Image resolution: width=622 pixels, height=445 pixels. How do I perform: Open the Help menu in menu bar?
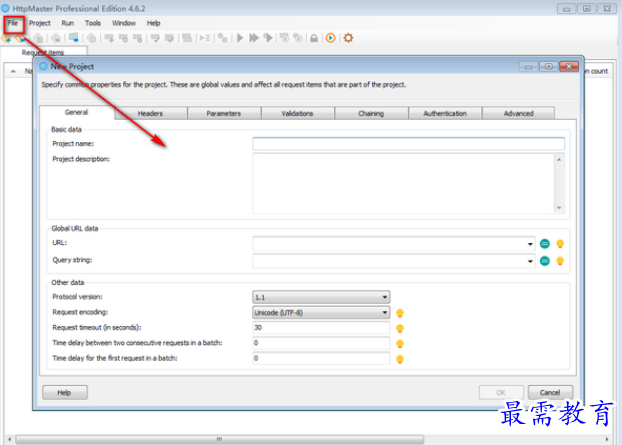(x=154, y=23)
